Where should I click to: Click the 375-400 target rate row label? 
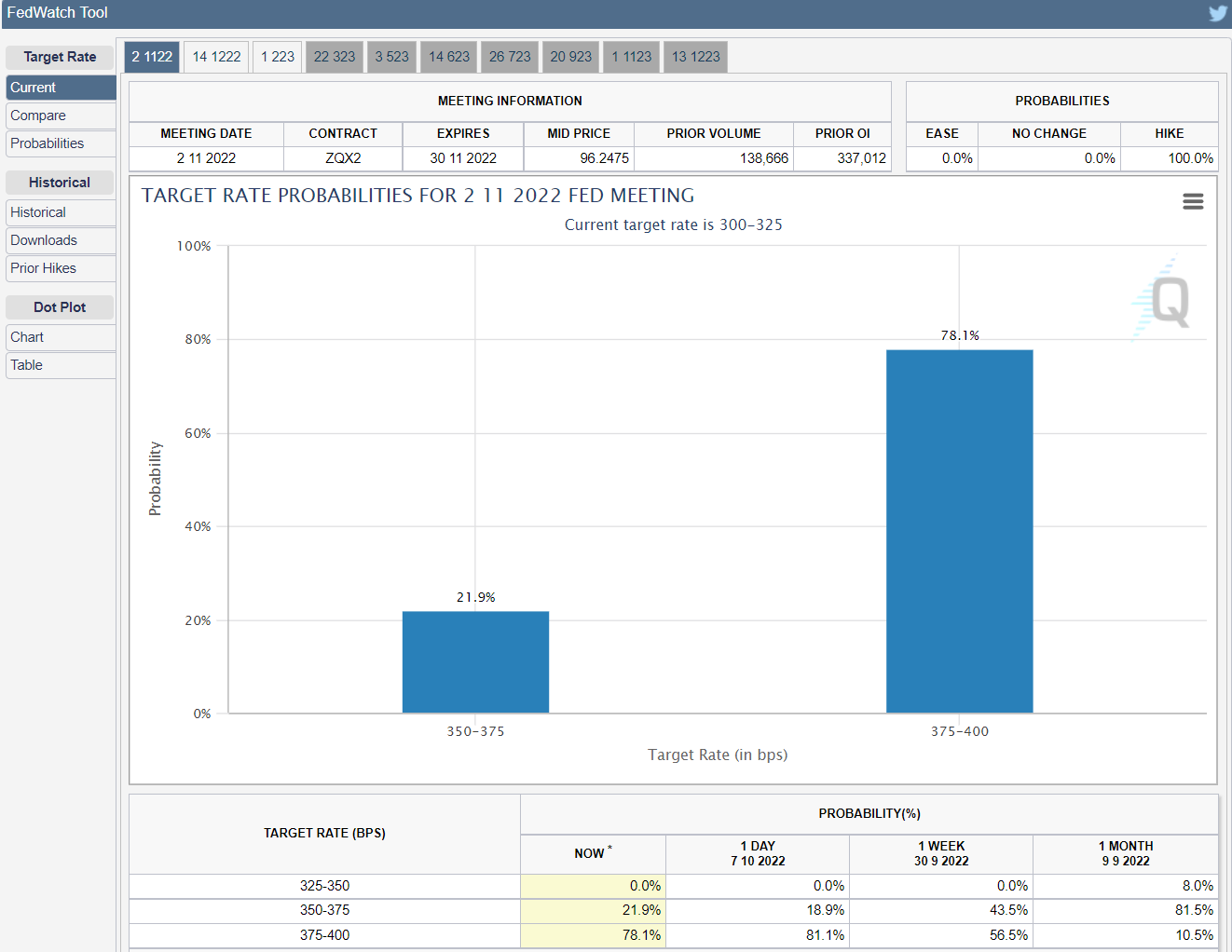[x=325, y=935]
